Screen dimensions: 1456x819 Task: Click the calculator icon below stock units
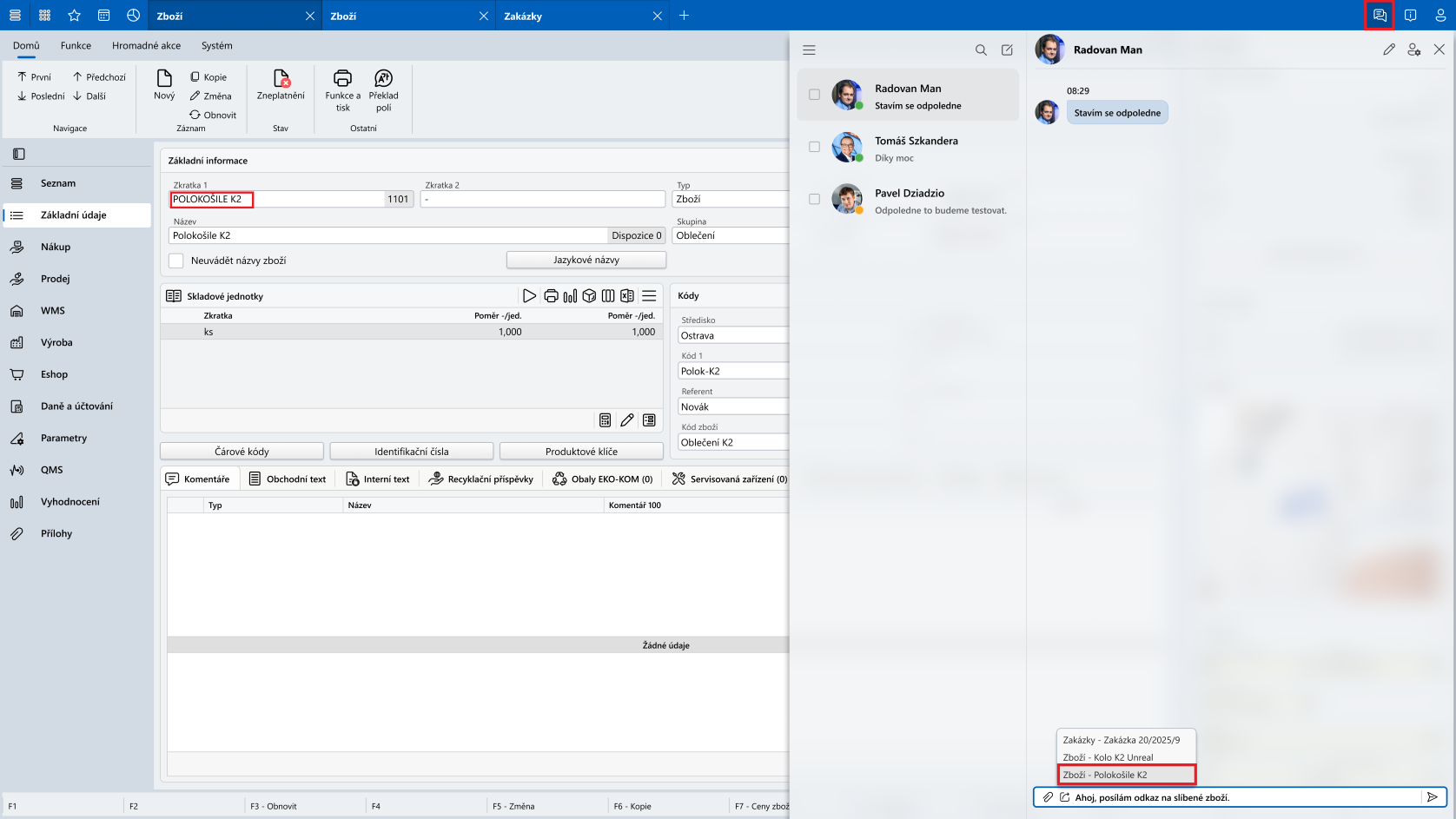pyautogui.click(x=606, y=420)
